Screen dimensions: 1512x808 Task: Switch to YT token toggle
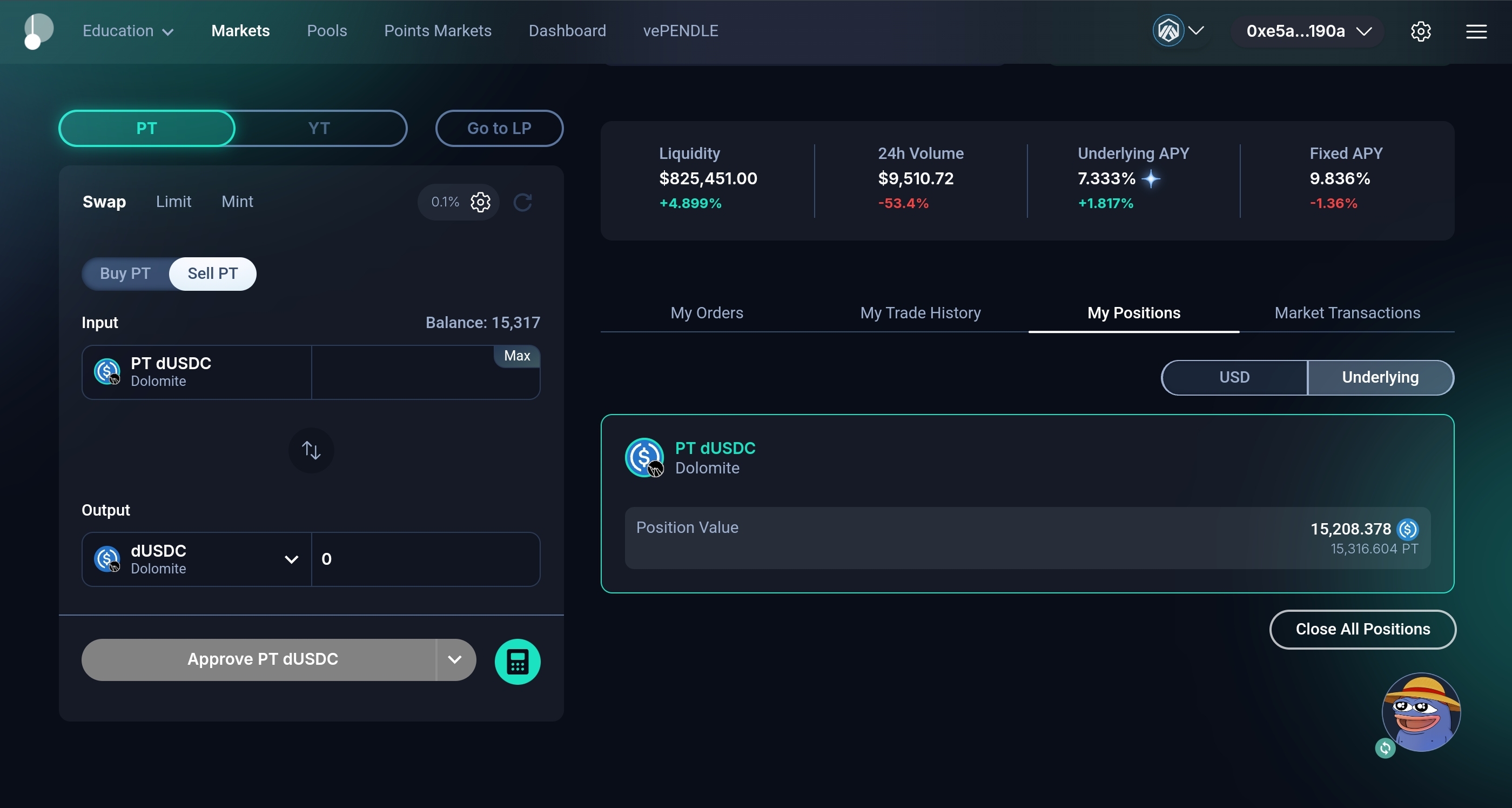[319, 128]
